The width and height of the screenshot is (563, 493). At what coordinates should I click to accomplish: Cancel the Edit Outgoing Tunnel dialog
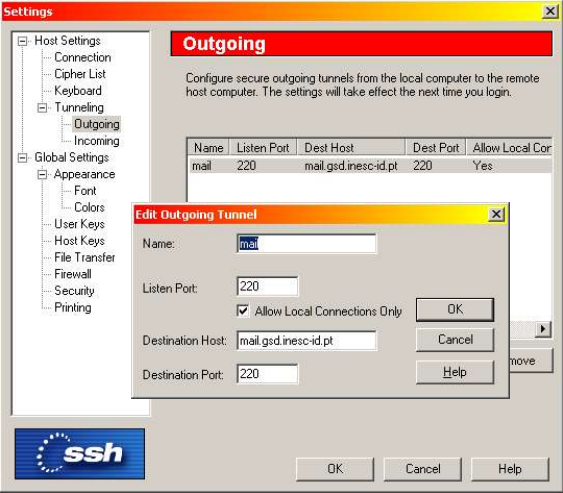455,340
